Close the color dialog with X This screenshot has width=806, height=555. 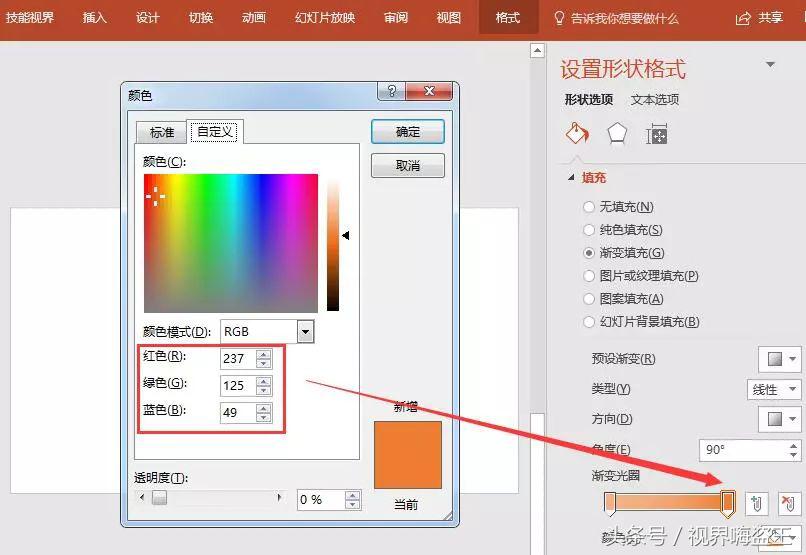pos(429,91)
